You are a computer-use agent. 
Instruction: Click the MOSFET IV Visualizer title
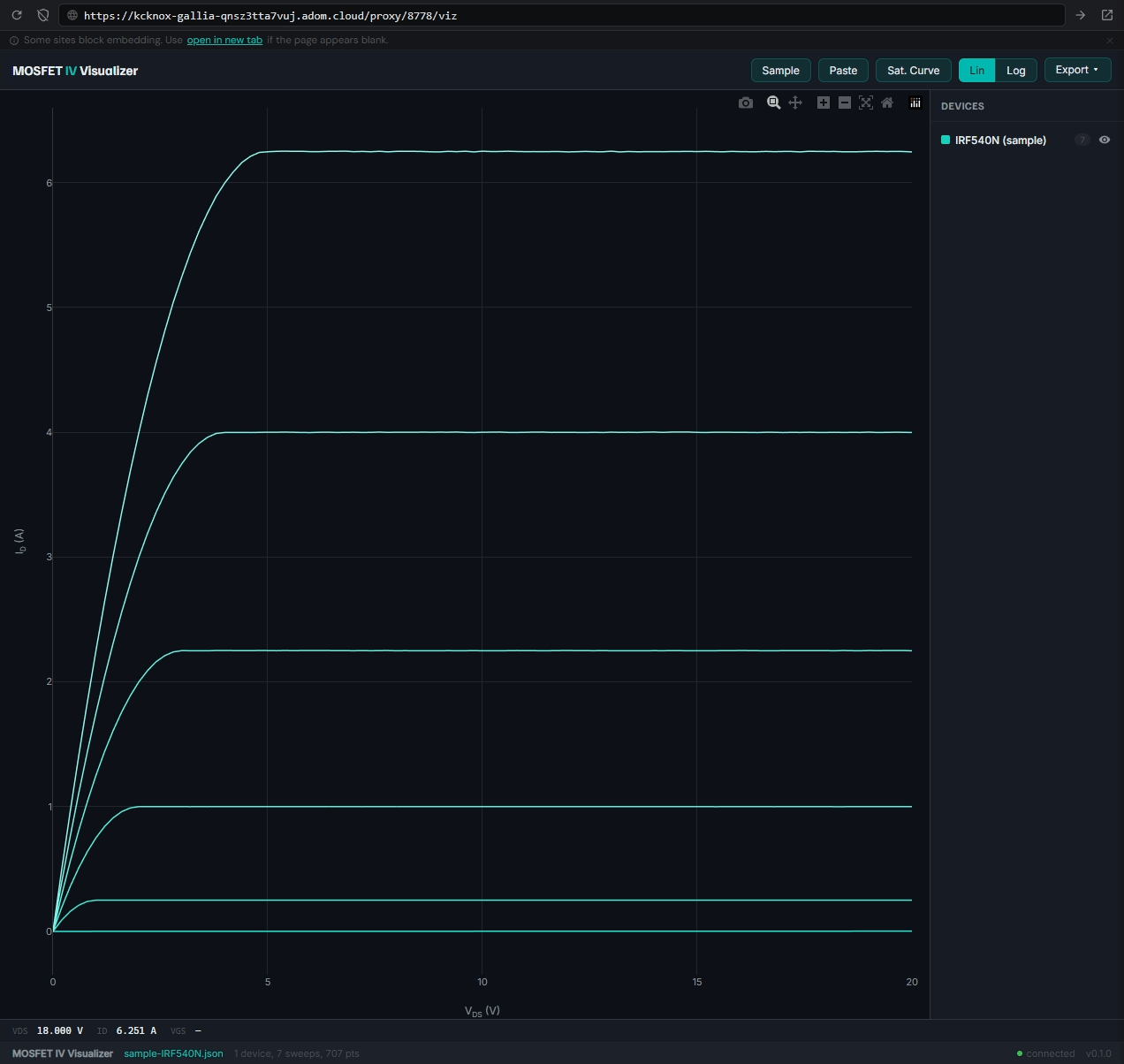click(75, 71)
